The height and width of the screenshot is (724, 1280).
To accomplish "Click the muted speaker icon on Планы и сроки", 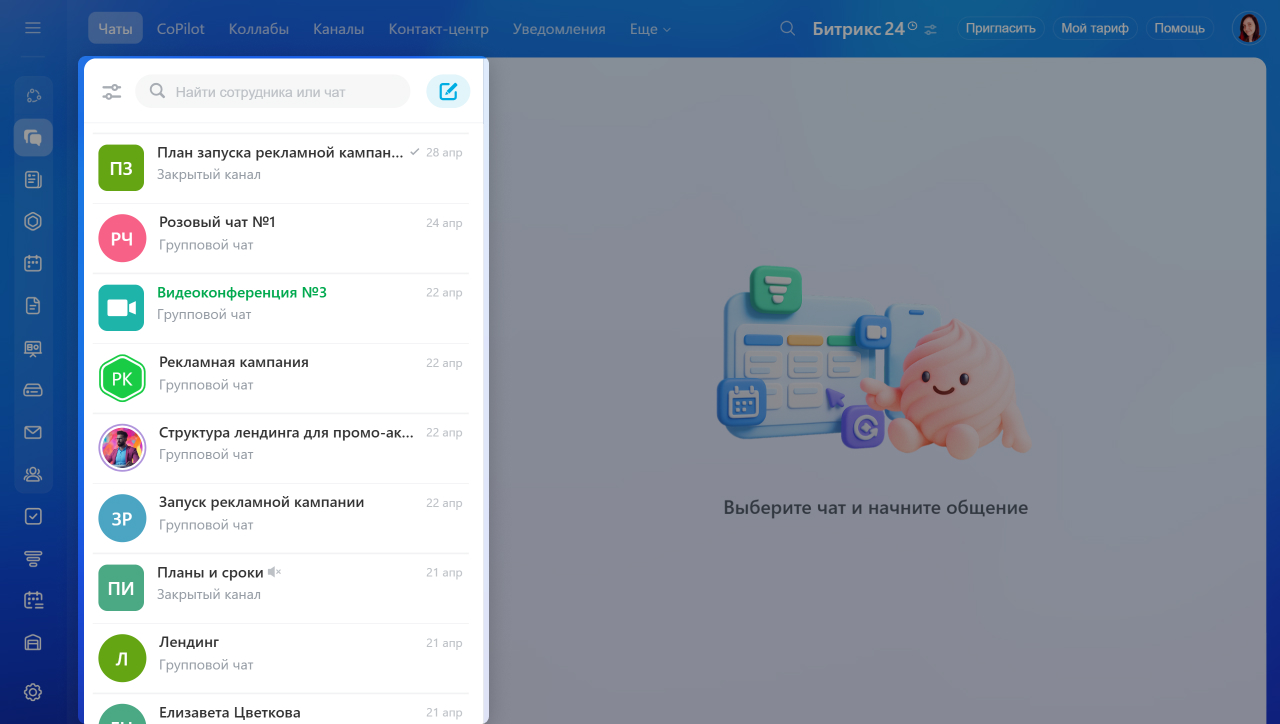I will click(275, 572).
